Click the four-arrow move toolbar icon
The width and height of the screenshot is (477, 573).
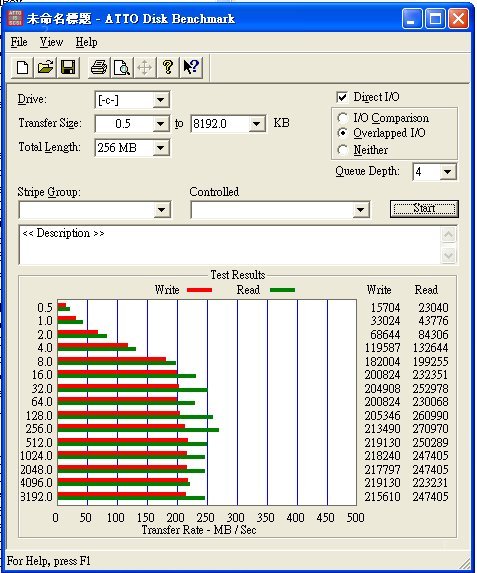145,67
